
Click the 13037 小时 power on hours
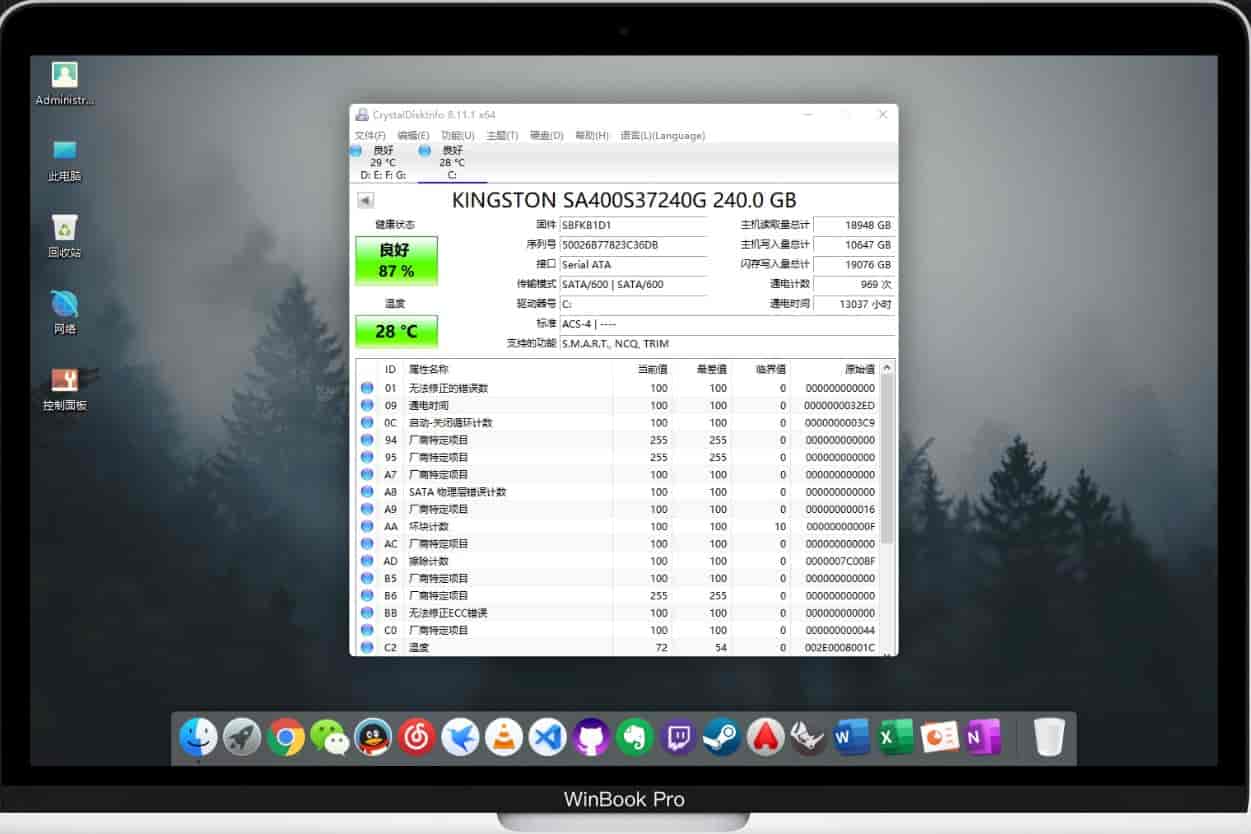click(853, 304)
